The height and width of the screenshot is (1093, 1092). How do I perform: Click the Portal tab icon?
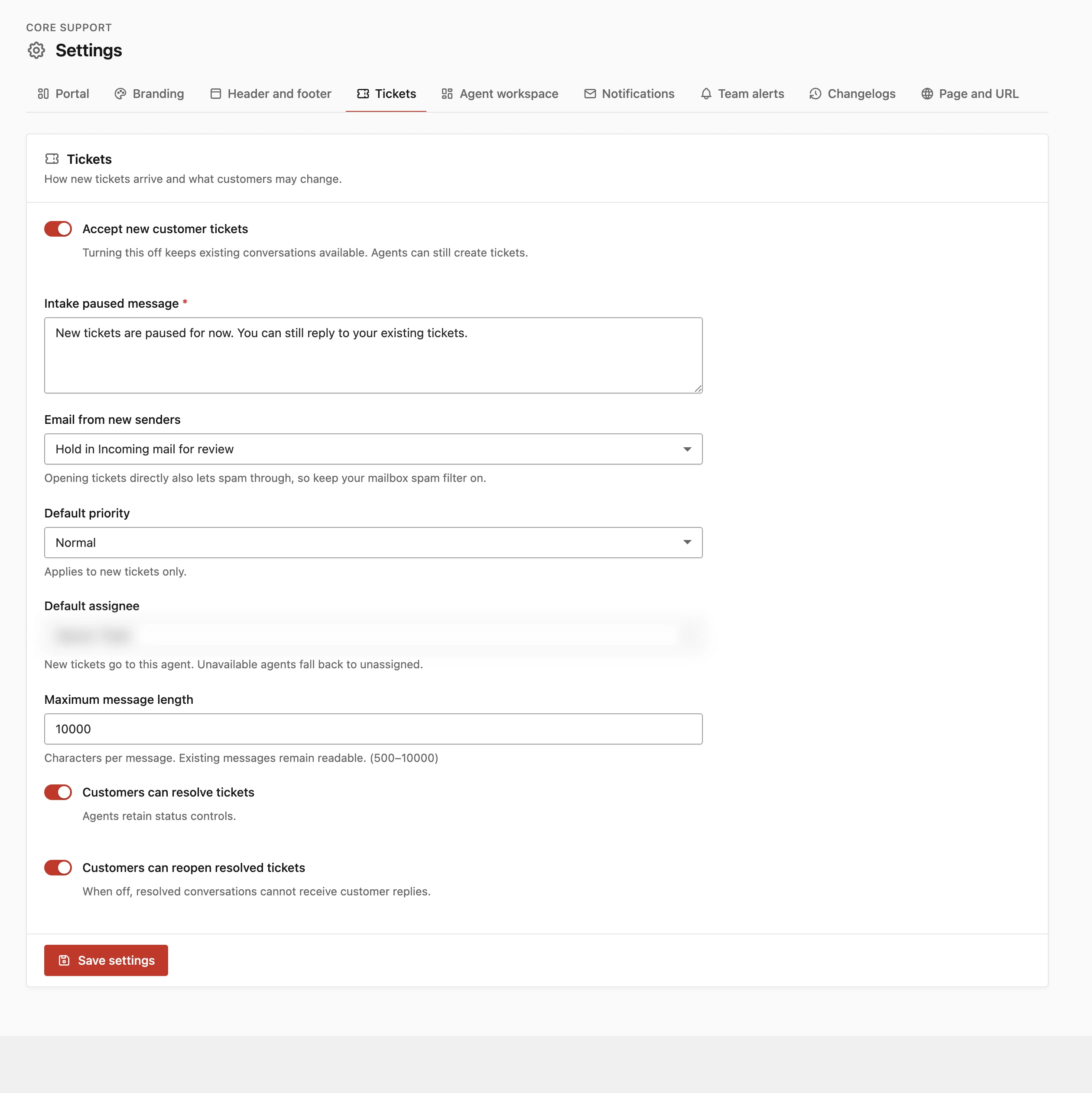[43, 94]
